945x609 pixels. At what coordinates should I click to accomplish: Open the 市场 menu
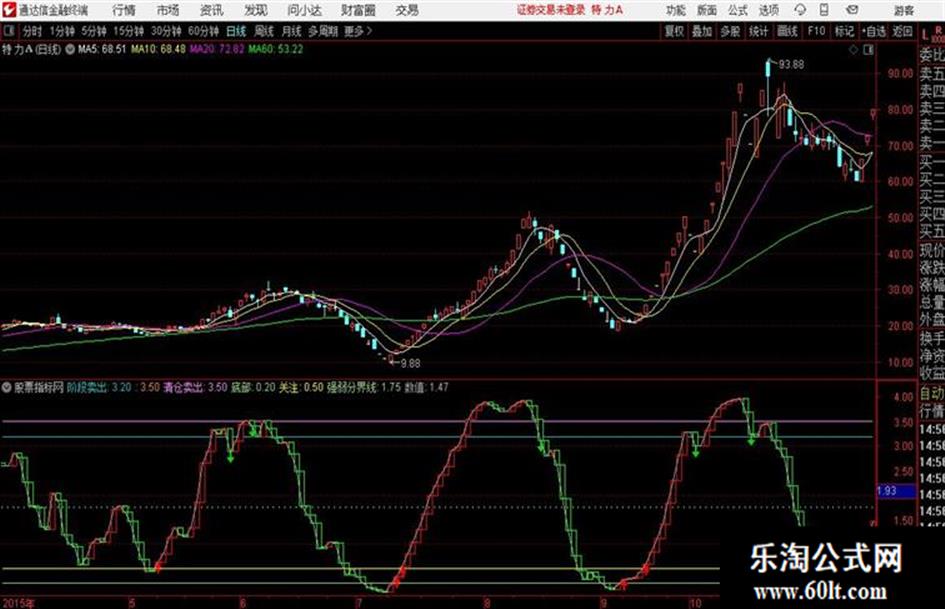[168, 10]
